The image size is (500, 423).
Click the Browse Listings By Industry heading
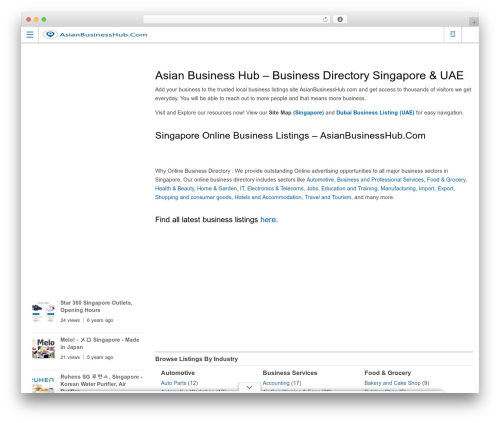click(196, 359)
